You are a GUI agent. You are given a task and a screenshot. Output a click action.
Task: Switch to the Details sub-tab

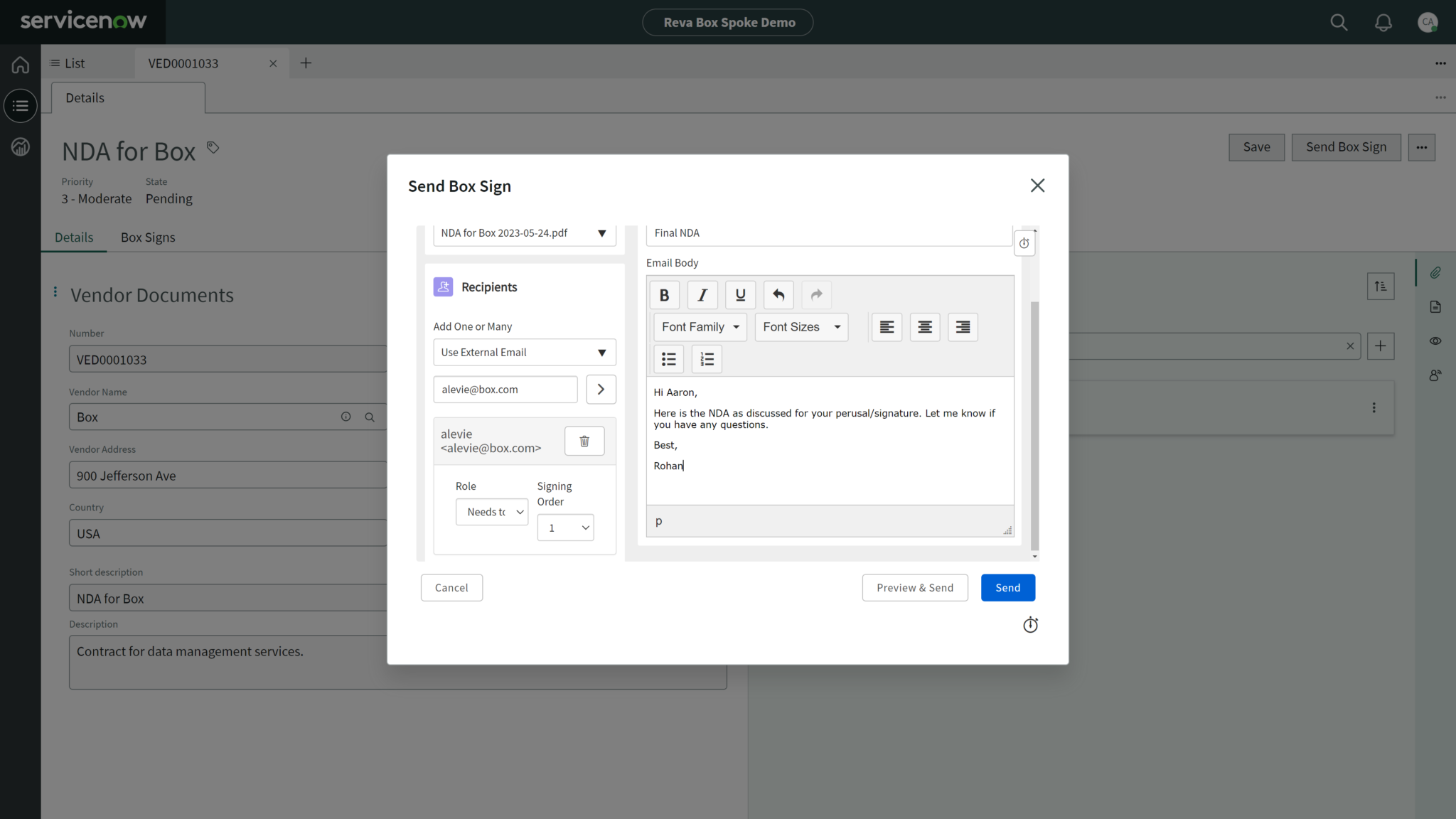[x=74, y=237]
